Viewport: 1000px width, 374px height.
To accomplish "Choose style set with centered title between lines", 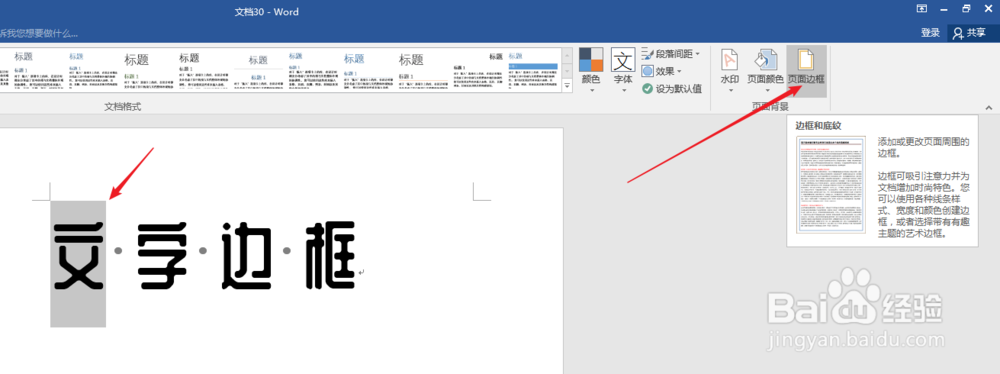I will tap(258, 71).
